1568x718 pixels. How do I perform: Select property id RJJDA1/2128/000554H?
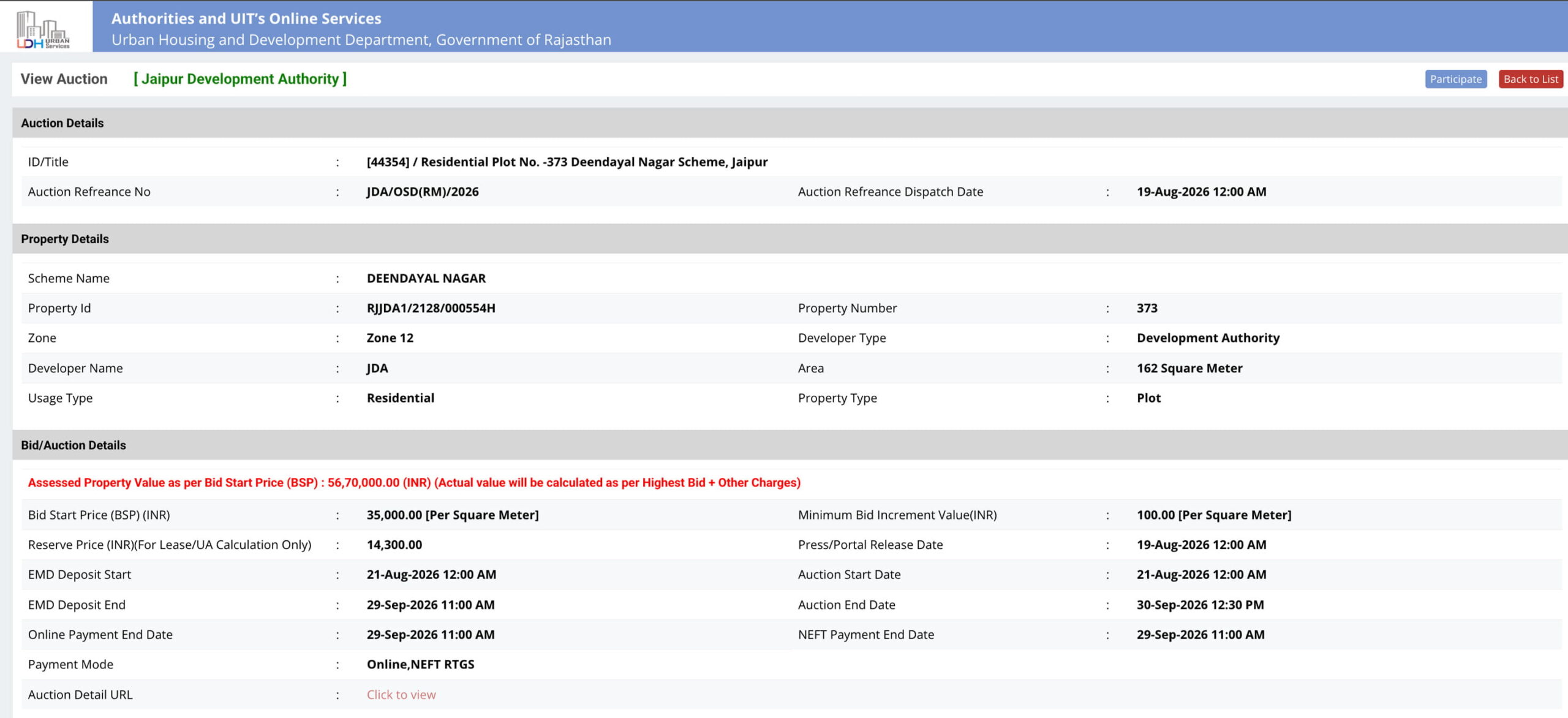point(431,308)
